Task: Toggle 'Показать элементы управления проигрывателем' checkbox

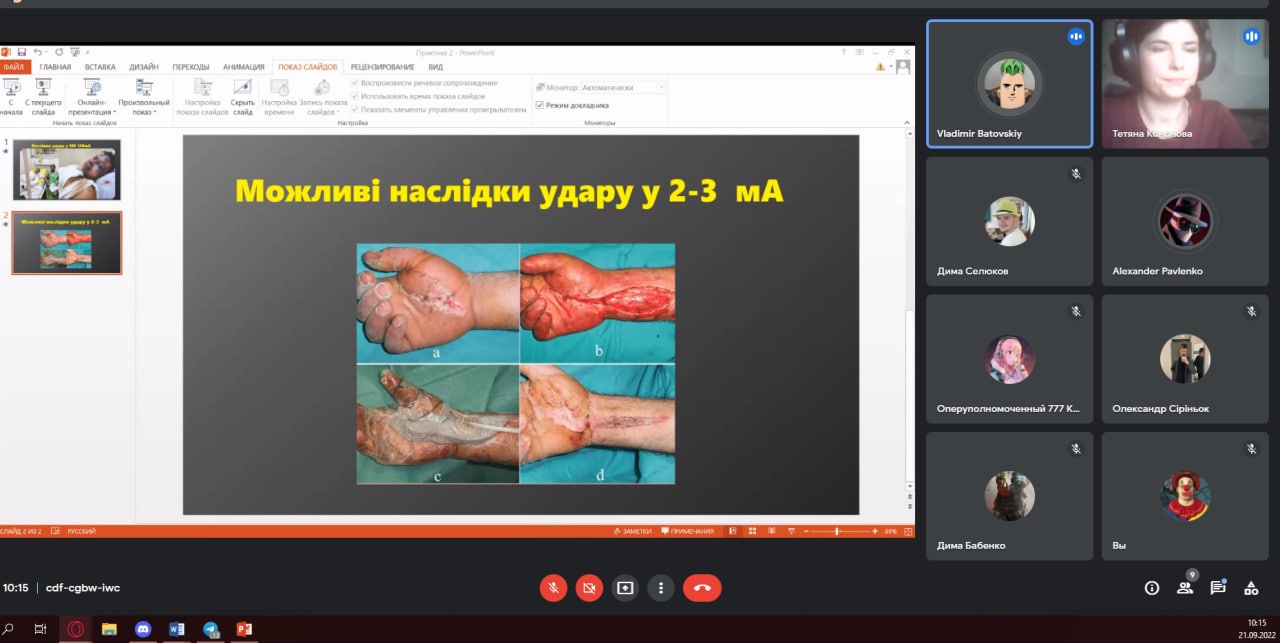Action: (355, 109)
